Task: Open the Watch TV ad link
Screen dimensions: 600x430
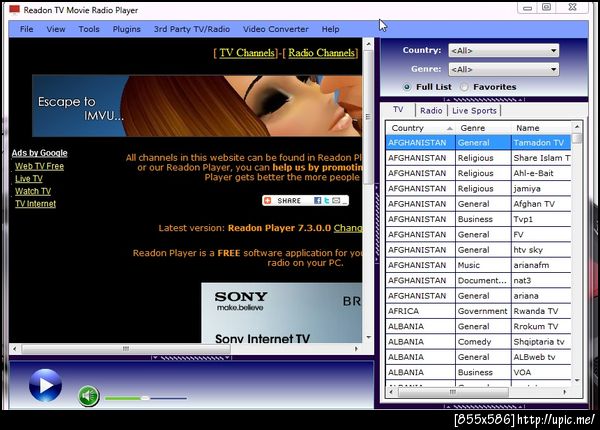Action: pyautogui.click(x=33, y=191)
